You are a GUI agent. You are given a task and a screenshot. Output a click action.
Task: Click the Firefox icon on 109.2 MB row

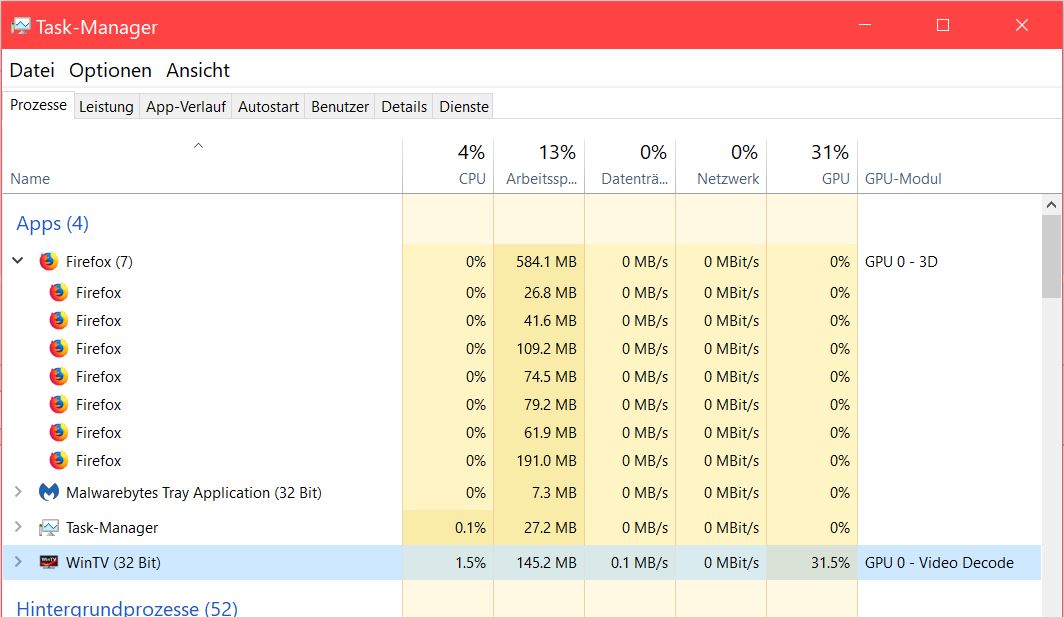click(59, 349)
